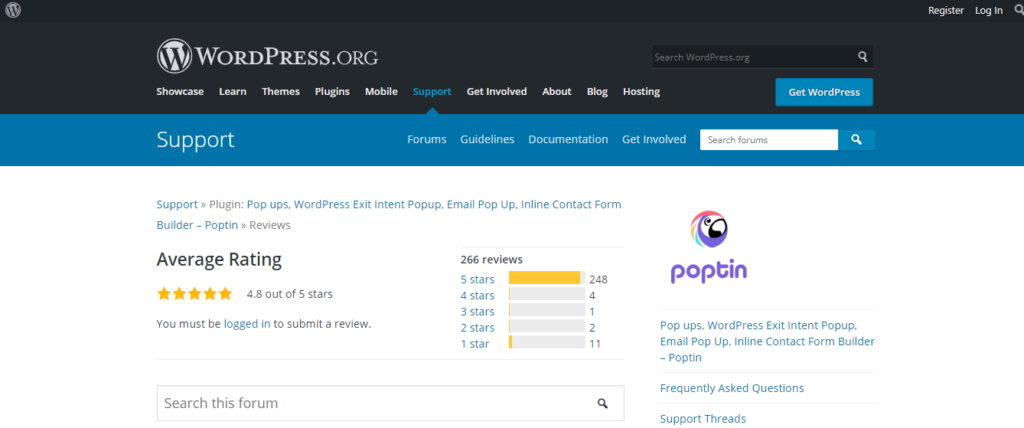Viewport: 1024px width, 428px height.
Task: Open the Learn menu item
Action: point(232,91)
